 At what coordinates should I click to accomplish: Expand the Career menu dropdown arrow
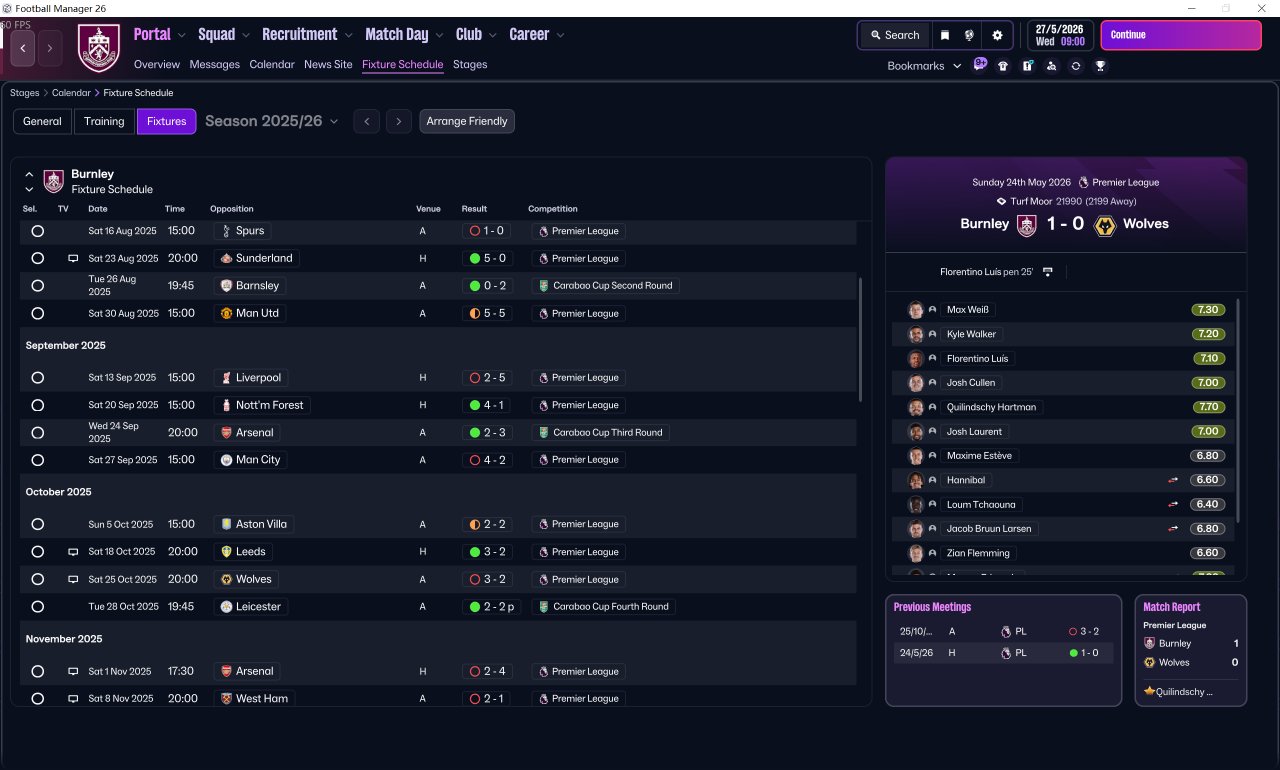(560, 35)
